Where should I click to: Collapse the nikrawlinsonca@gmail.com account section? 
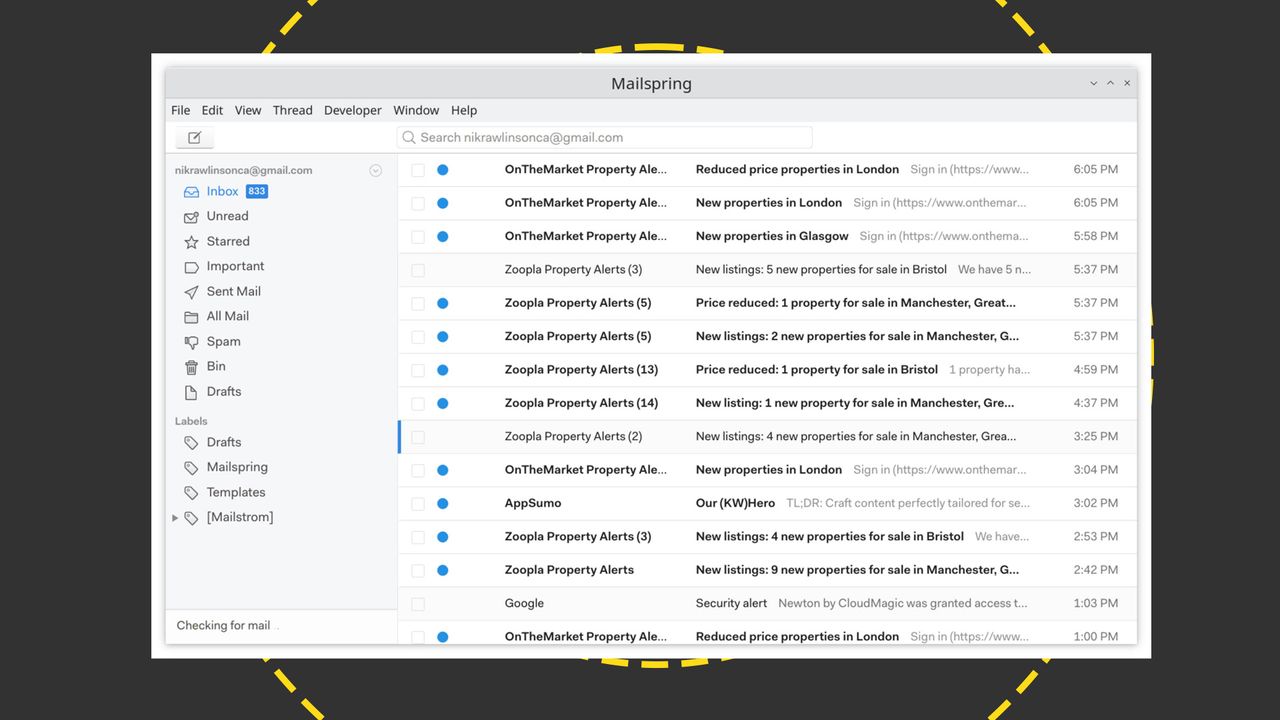point(376,170)
